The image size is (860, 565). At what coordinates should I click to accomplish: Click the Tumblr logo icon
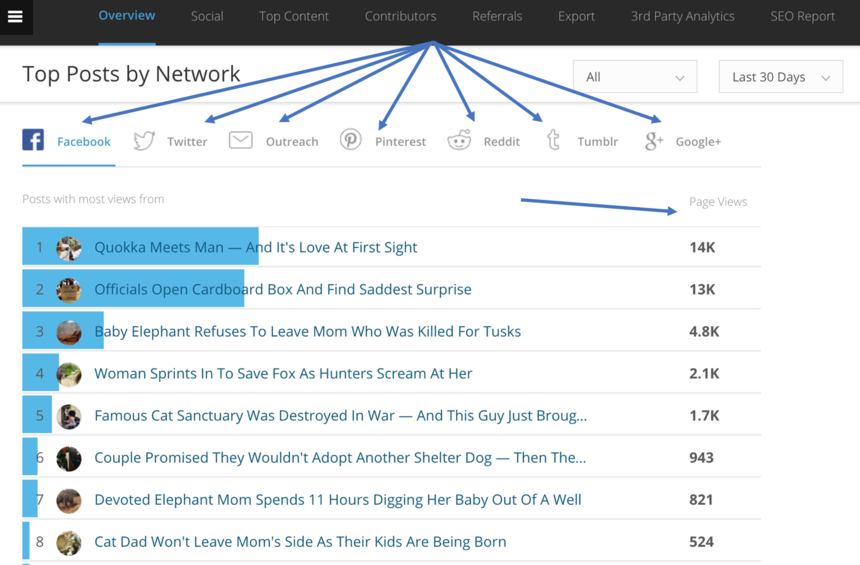click(x=553, y=140)
